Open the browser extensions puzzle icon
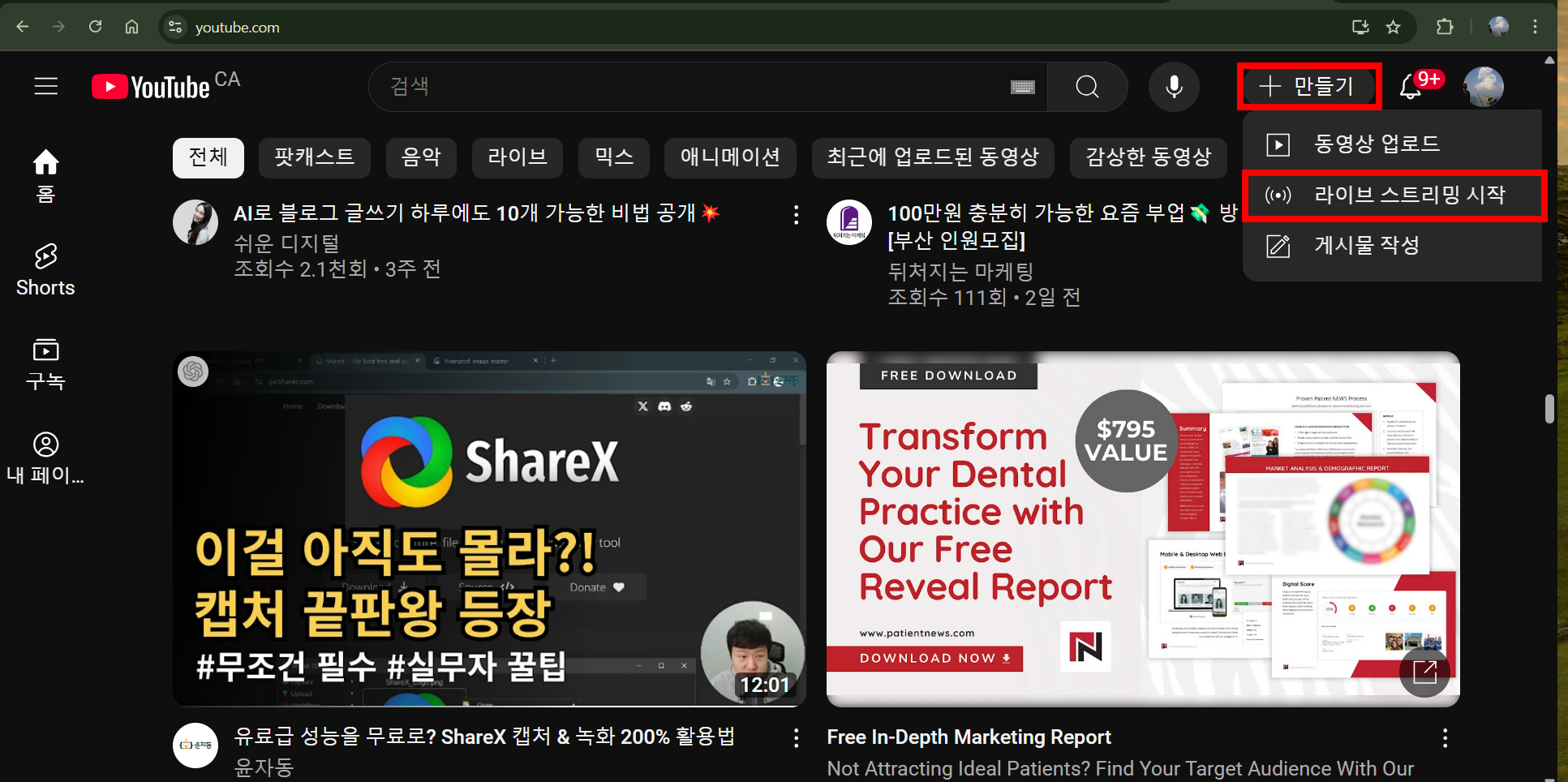Screen dimensions: 1568x782 click(x=1445, y=27)
